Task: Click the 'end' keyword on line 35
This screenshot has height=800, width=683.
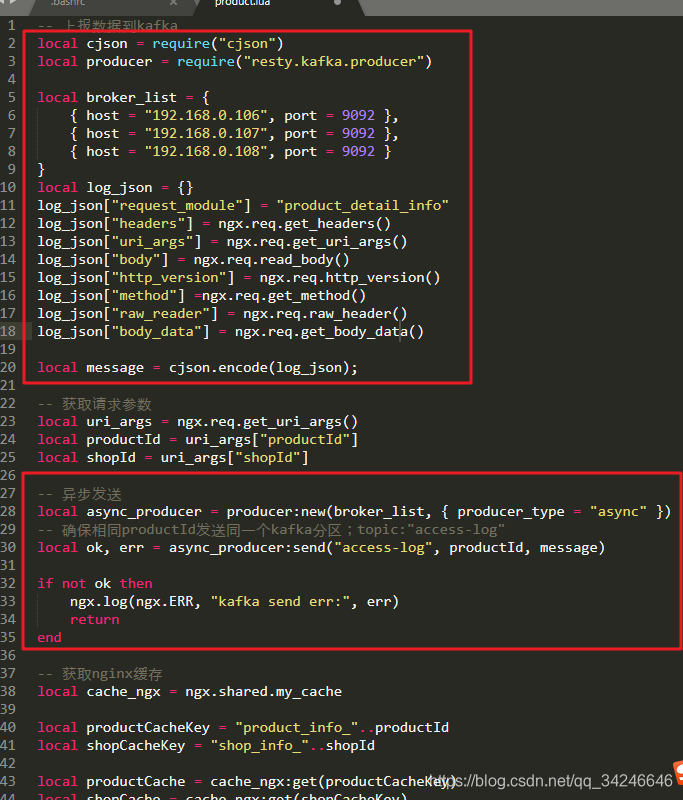Action: pyautogui.click(x=49, y=638)
